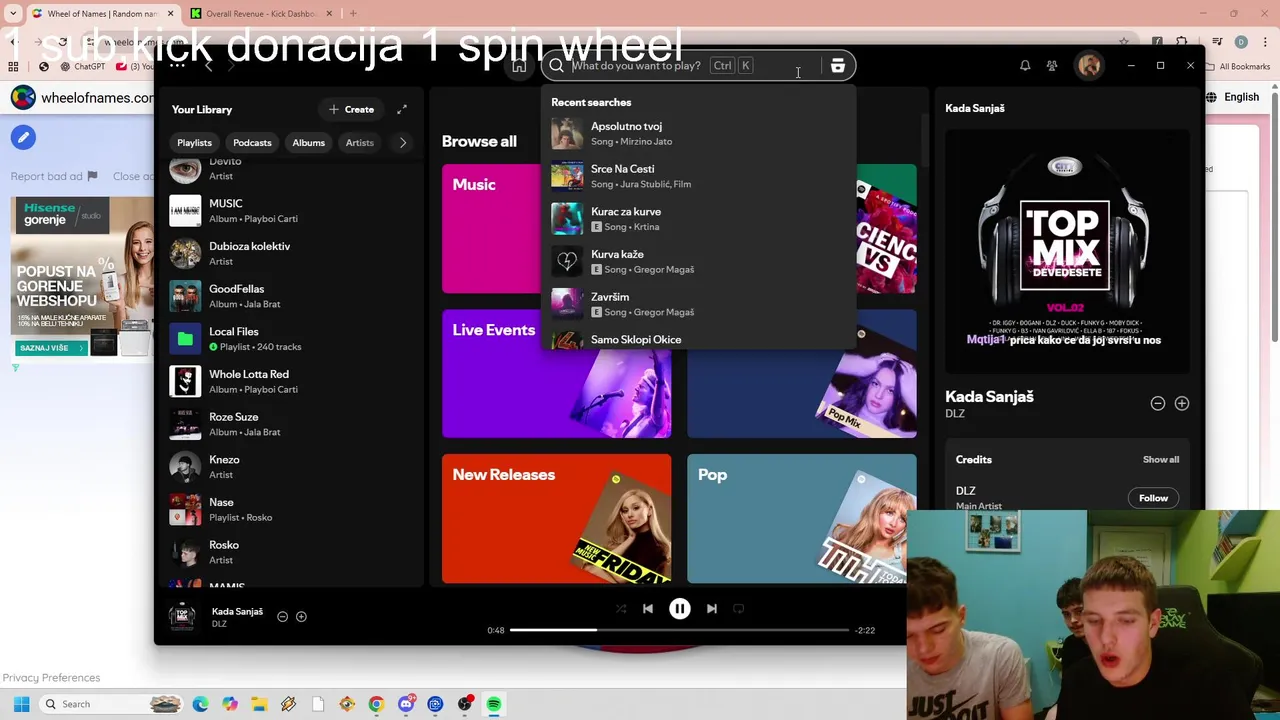Viewport: 1280px width, 720px height.
Task: Open File Explorer from taskbar
Action: (259, 704)
